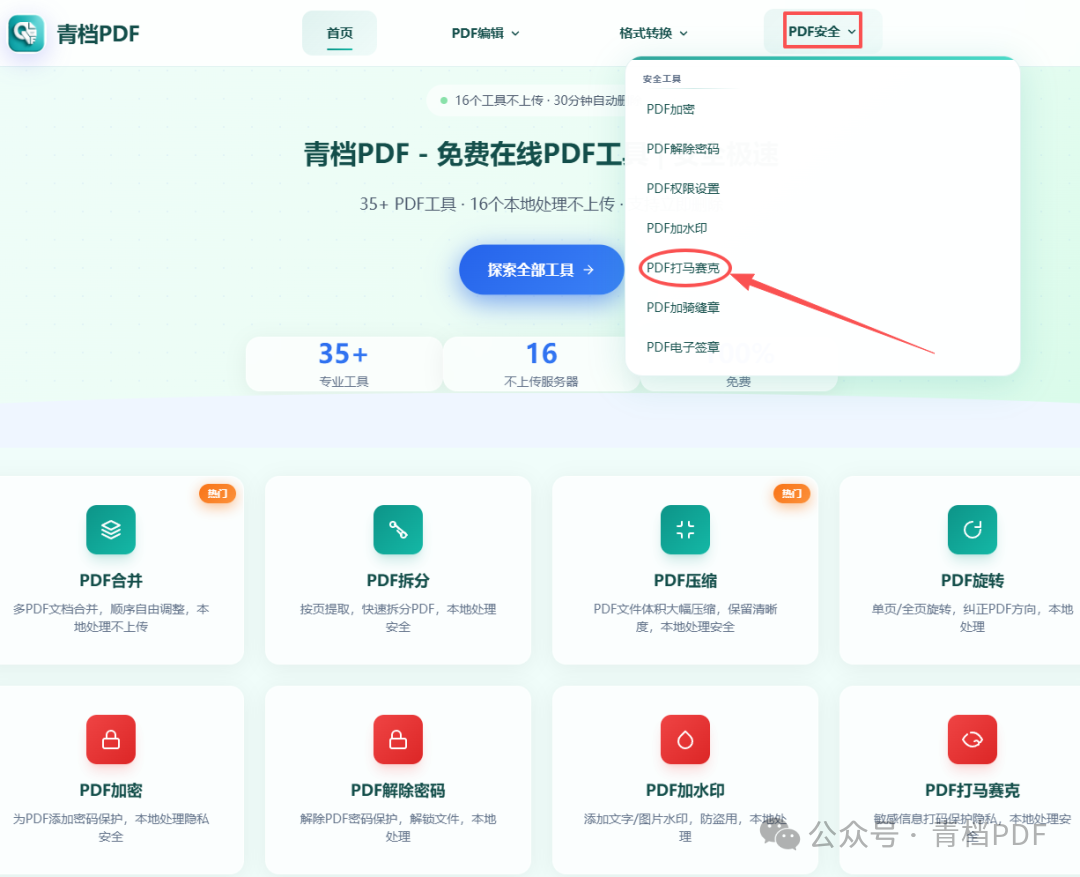
Task: Open the PDF拆分 card title
Action: pos(398,581)
